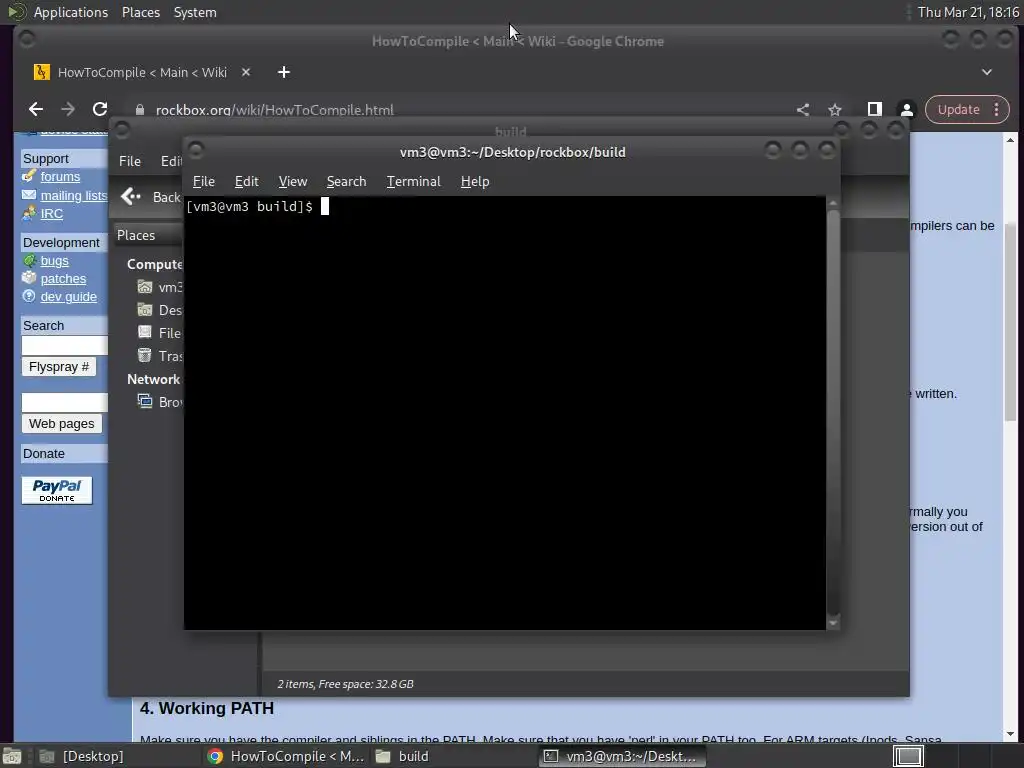Go back in Chrome
1024x768 pixels.
36,109
